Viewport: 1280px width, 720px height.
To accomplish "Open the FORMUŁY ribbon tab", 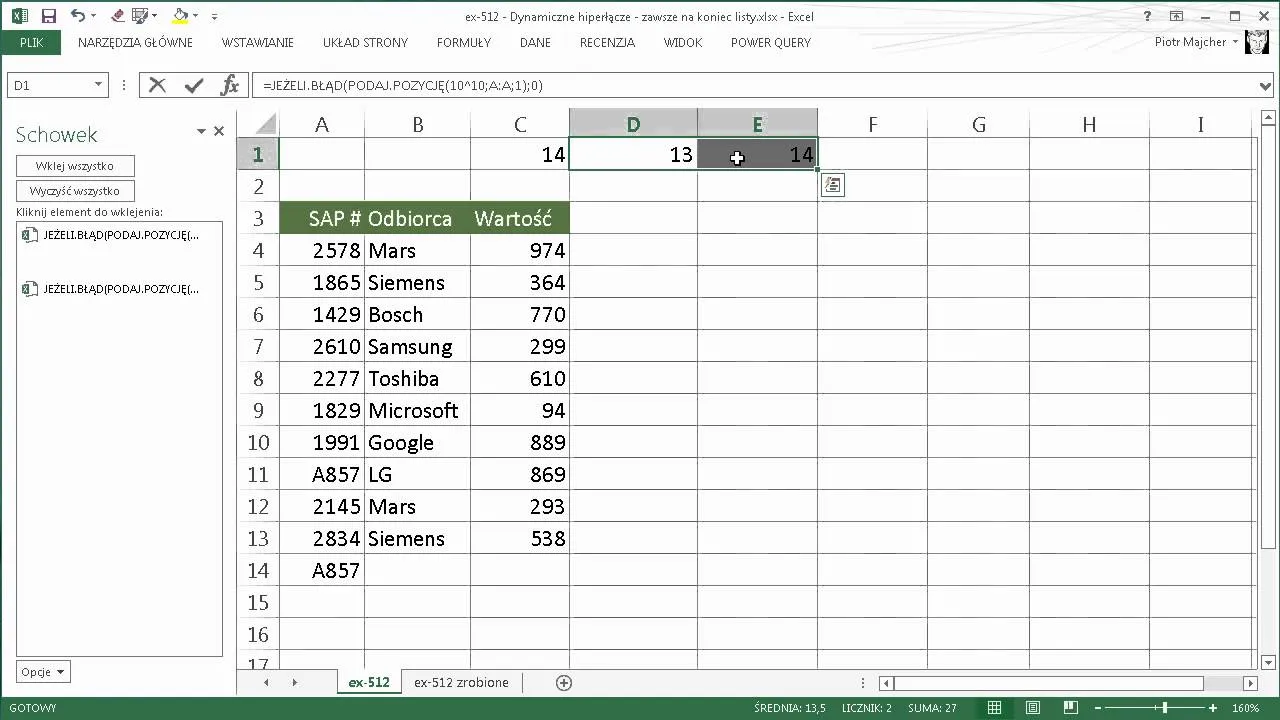I will [464, 42].
